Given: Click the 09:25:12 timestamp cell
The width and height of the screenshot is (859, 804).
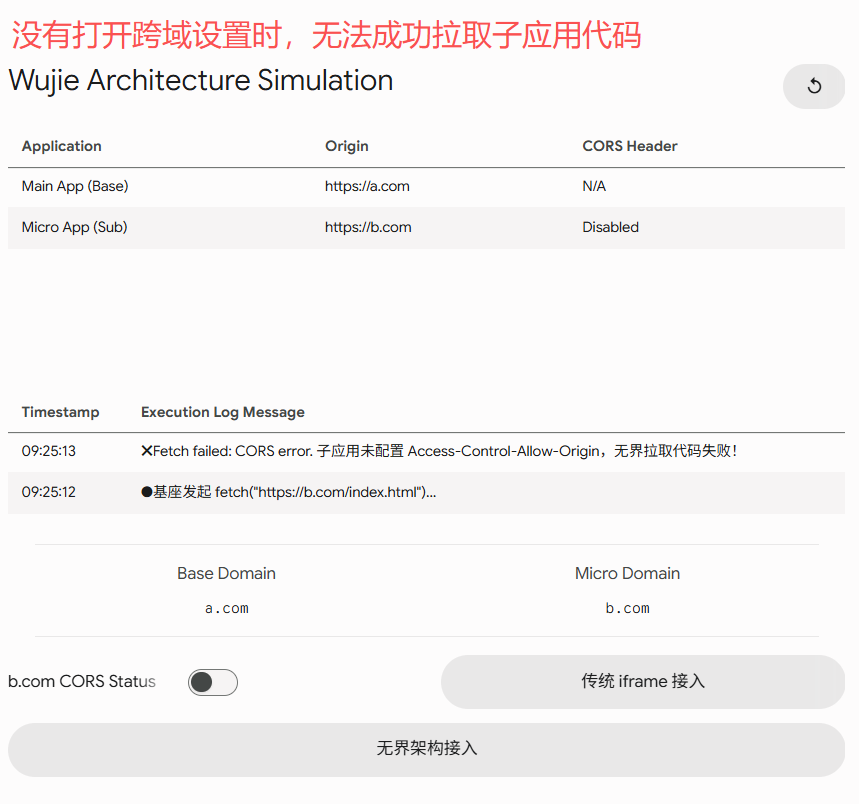Looking at the screenshot, I should [49, 492].
